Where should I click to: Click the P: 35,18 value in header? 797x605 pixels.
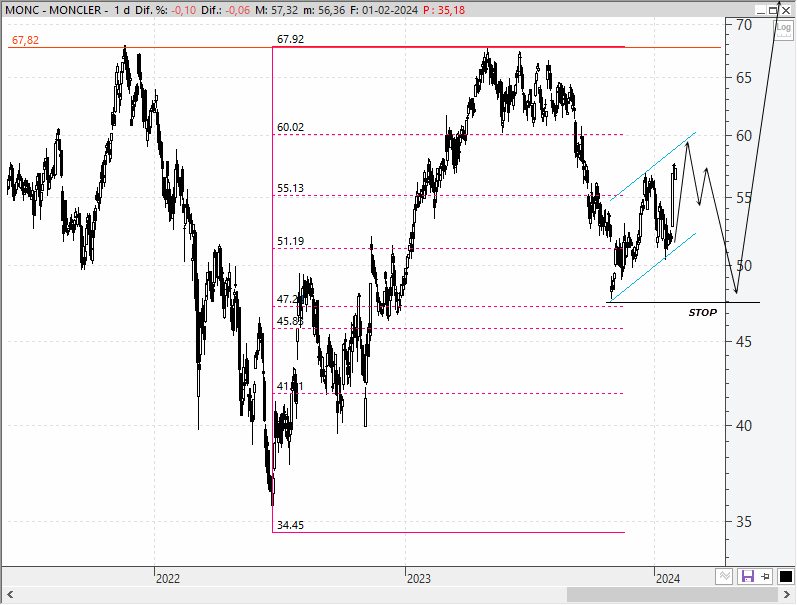[444, 10]
